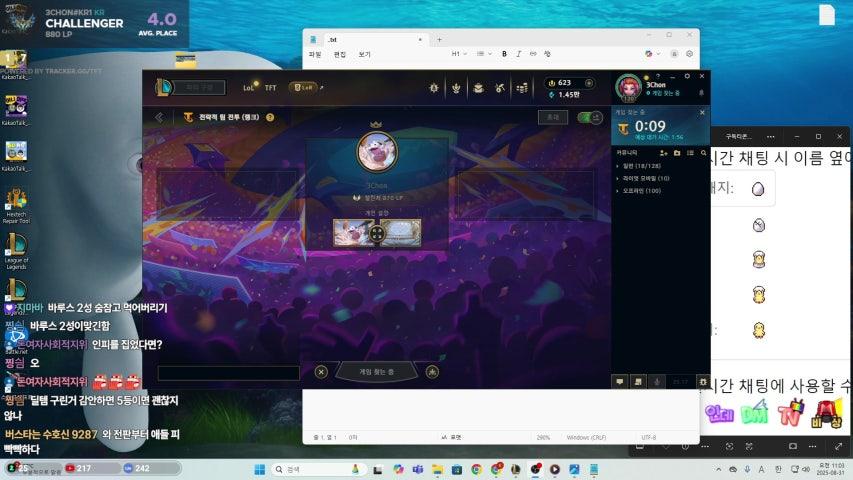Open the League client home logo
This screenshot has width=853, height=480.
click(163, 87)
